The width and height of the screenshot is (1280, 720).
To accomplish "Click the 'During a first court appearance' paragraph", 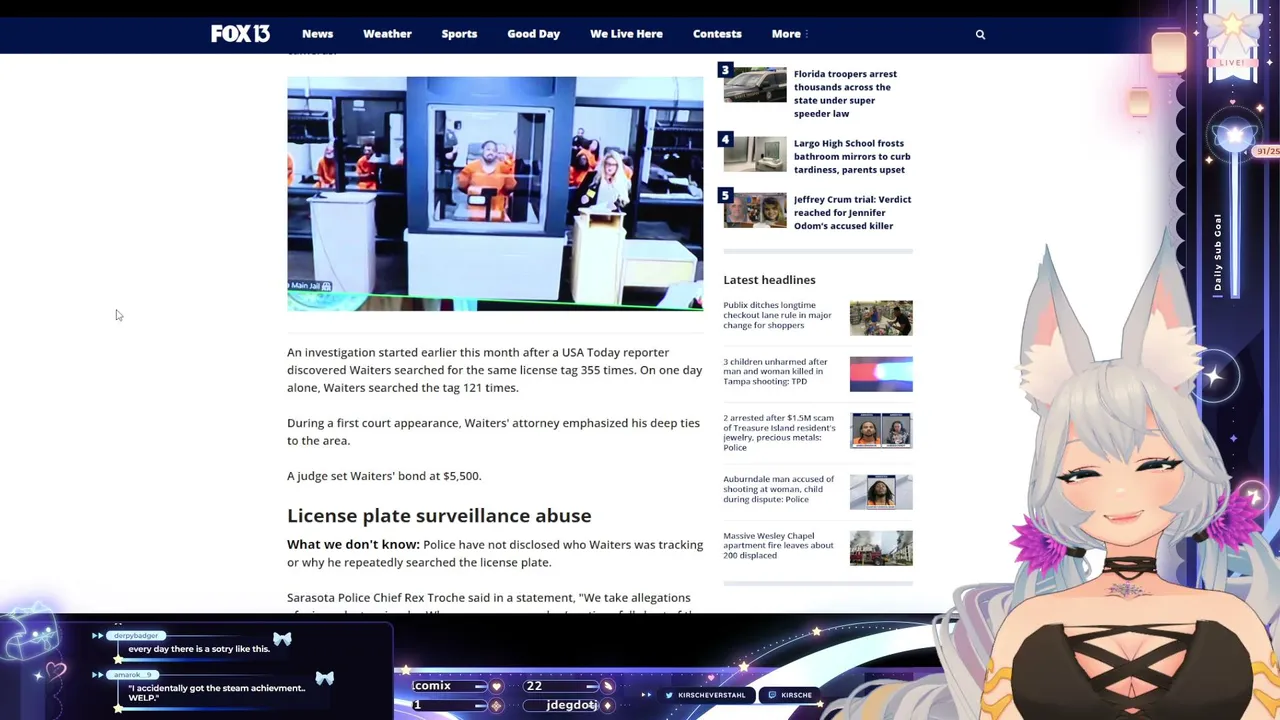I will click(x=493, y=431).
